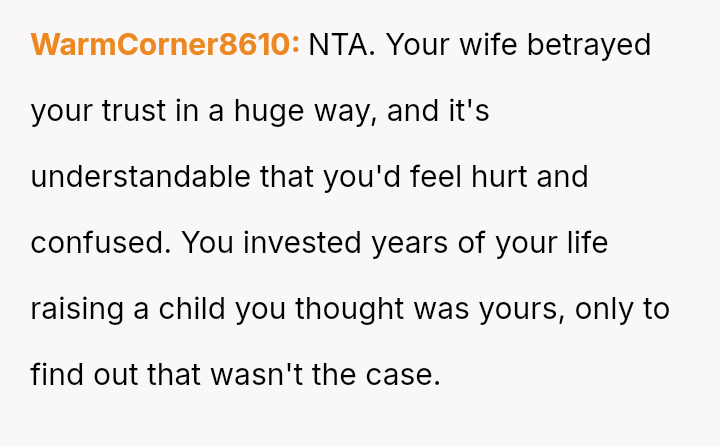
Task: Click the word "only" in the fifth line
Action: pos(609,309)
